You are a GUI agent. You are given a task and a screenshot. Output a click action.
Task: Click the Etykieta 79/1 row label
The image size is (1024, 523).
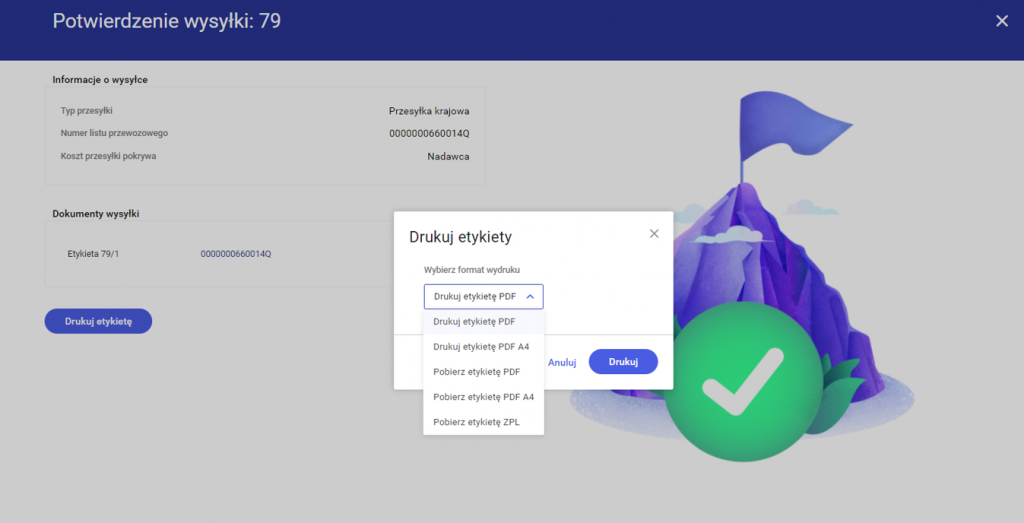point(93,254)
